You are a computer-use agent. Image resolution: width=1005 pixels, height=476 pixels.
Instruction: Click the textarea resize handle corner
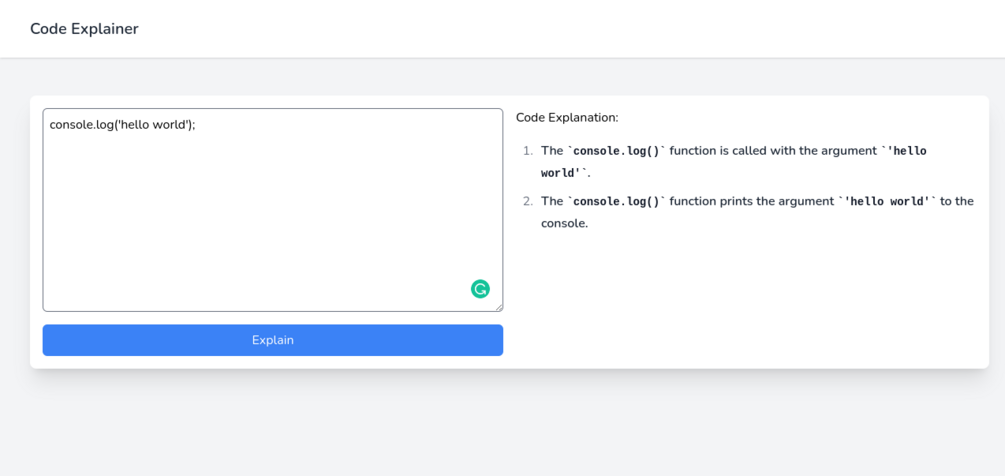pos(498,307)
